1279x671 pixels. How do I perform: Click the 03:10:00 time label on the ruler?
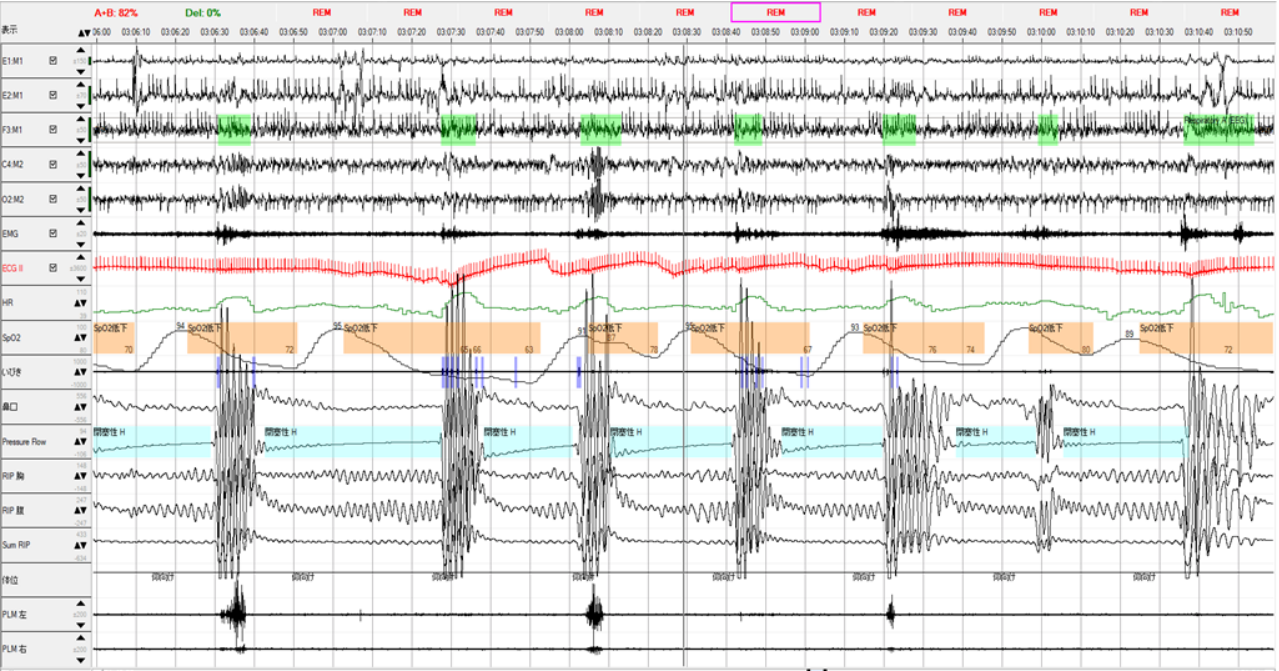(1041, 32)
